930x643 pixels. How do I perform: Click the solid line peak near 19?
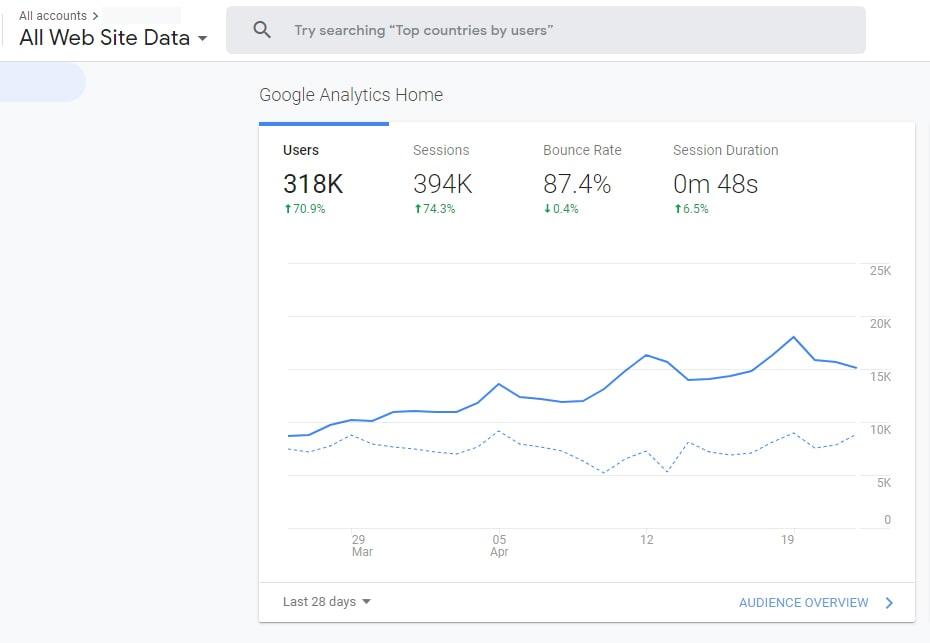point(794,337)
